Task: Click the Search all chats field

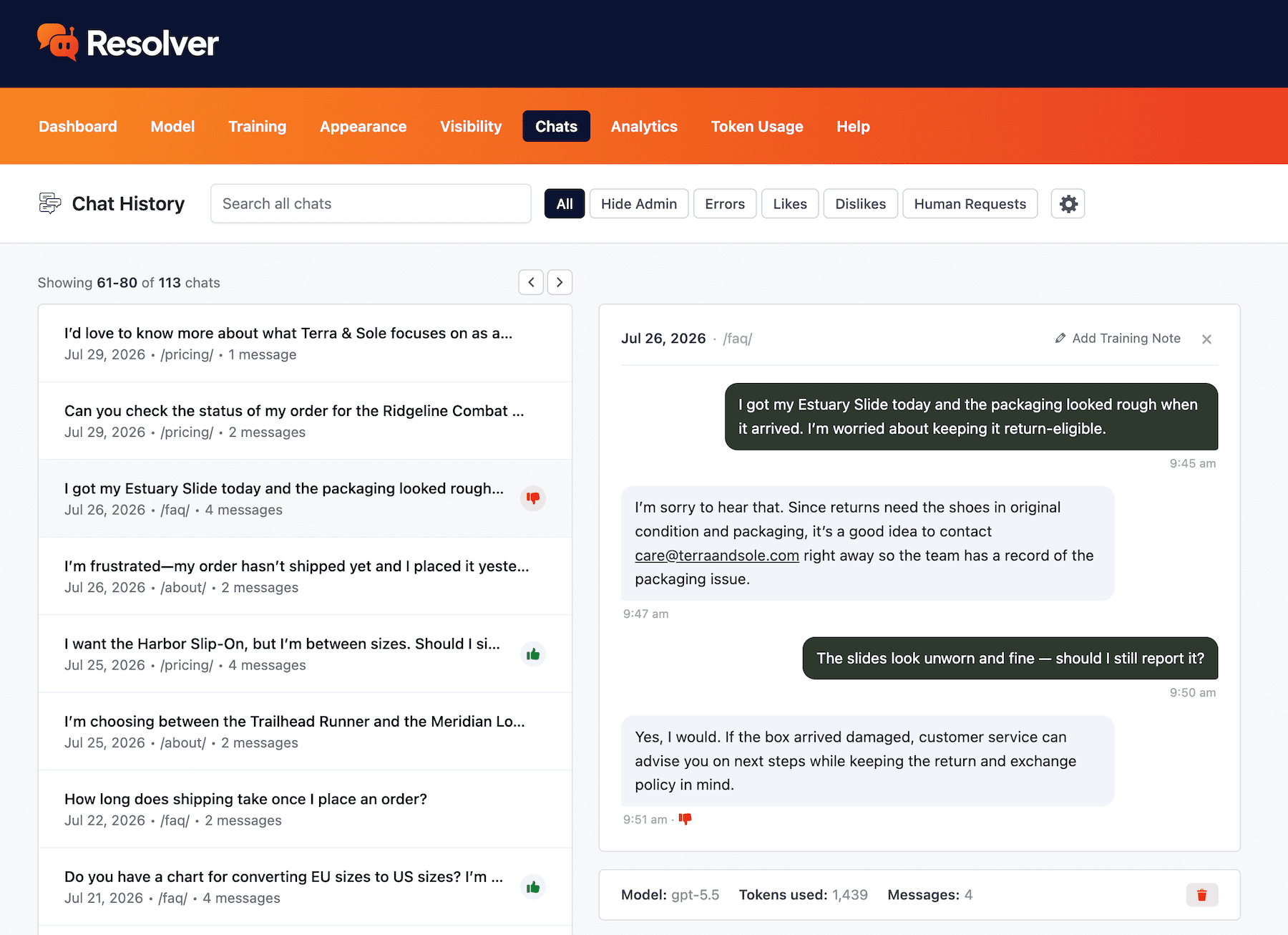Action: coord(371,204)
